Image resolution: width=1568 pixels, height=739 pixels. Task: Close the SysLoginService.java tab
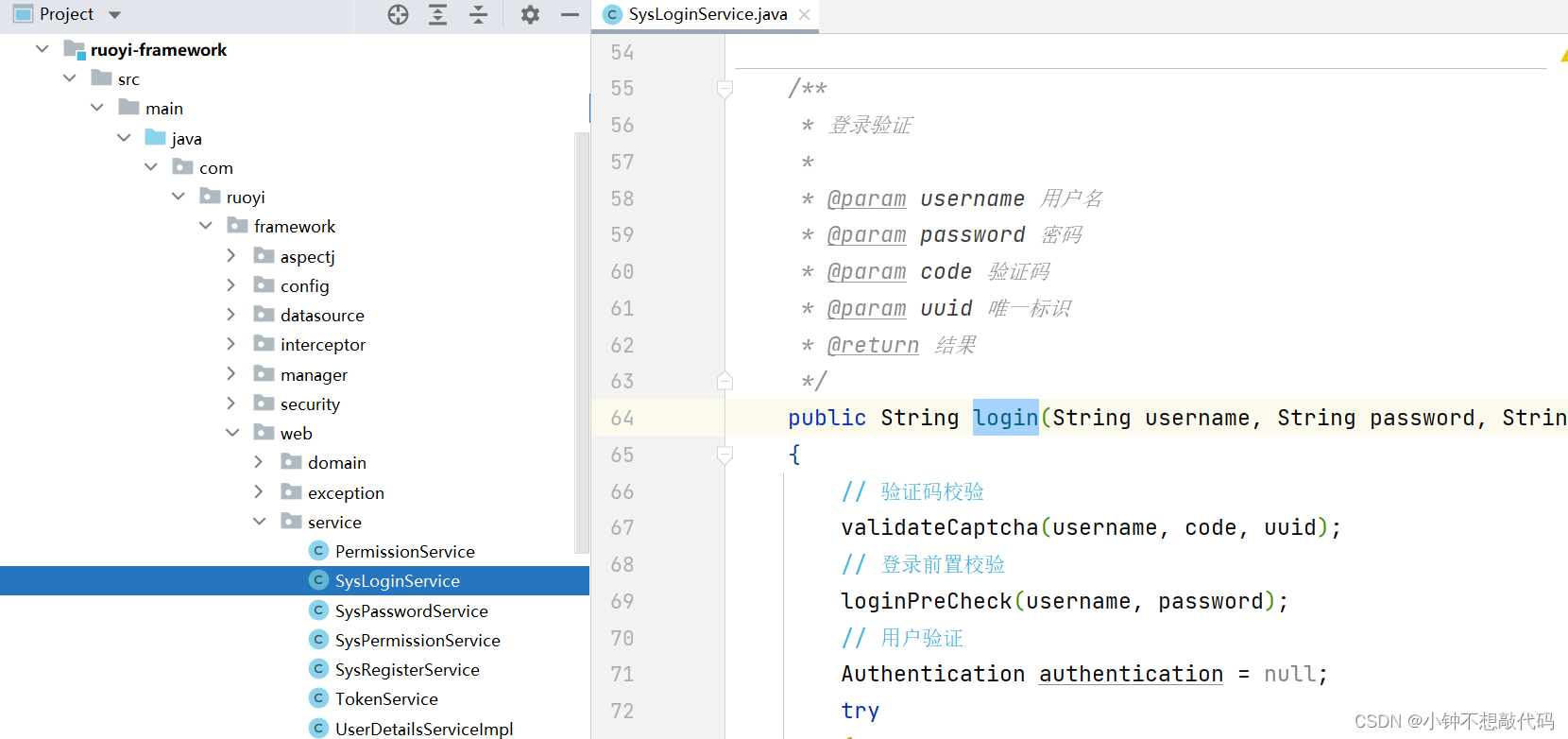click(804, 14)
